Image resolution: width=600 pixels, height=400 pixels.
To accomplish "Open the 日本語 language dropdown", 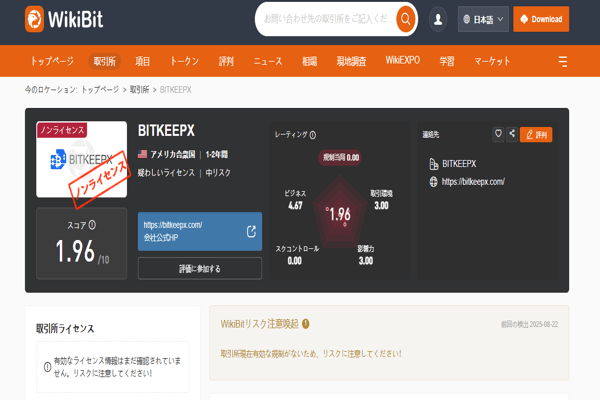I will click(483, 19).
